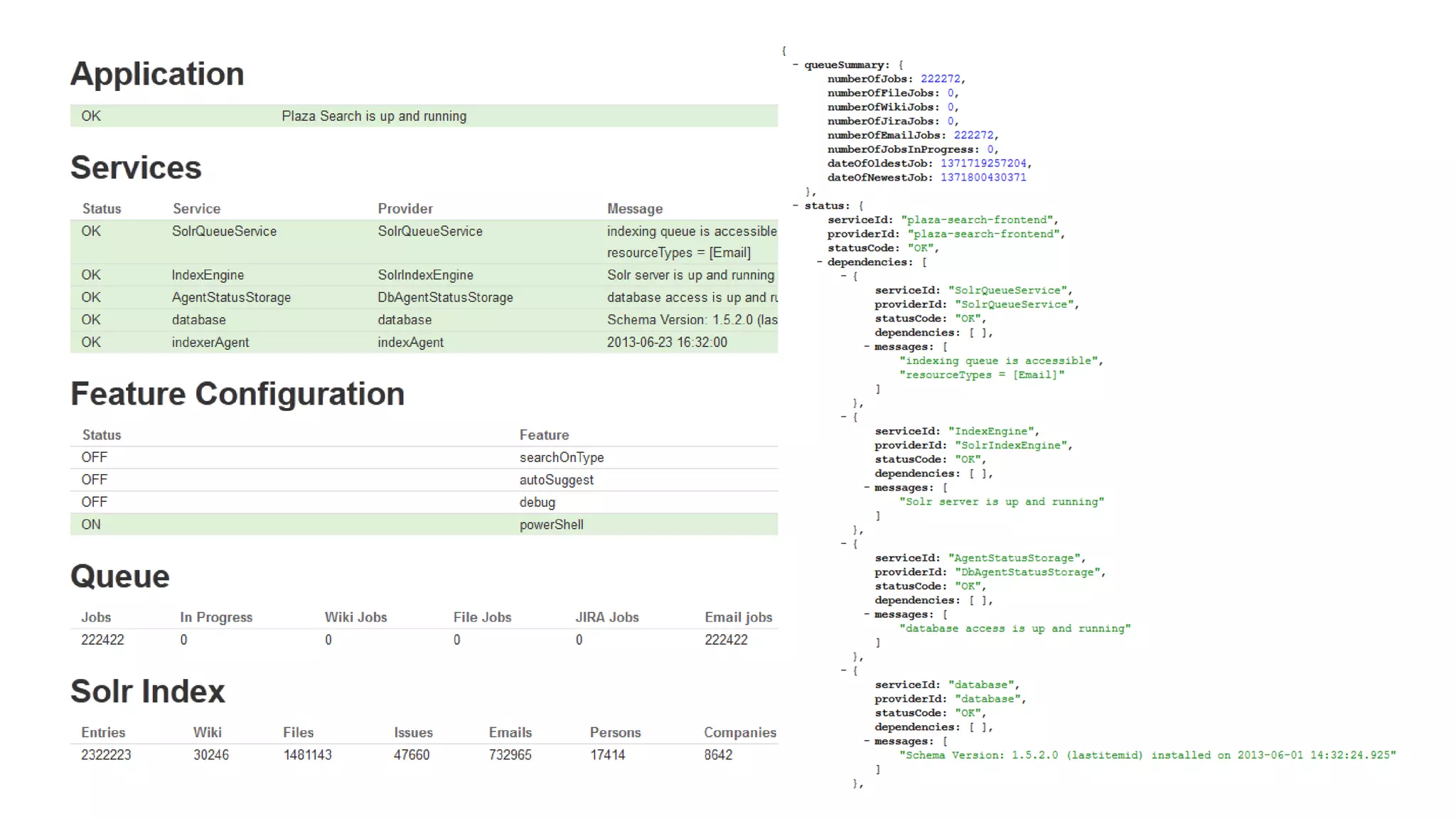Click the numberOfEmailJobs value 222272
Image resolution: width=1456 pixels, height=819 pixels.
[973, 135]
